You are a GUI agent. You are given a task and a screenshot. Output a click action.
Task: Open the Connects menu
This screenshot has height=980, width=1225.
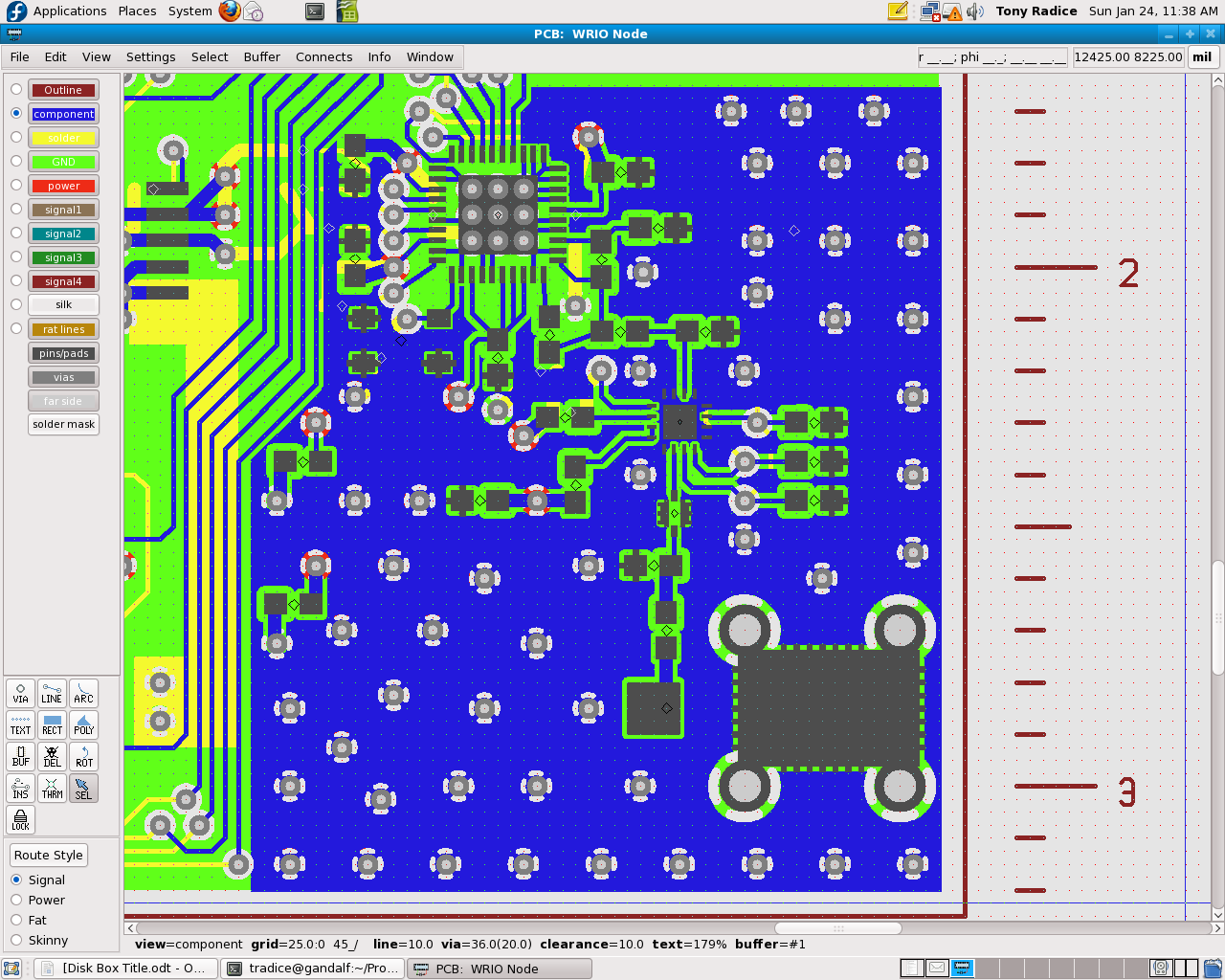[323, 57]
